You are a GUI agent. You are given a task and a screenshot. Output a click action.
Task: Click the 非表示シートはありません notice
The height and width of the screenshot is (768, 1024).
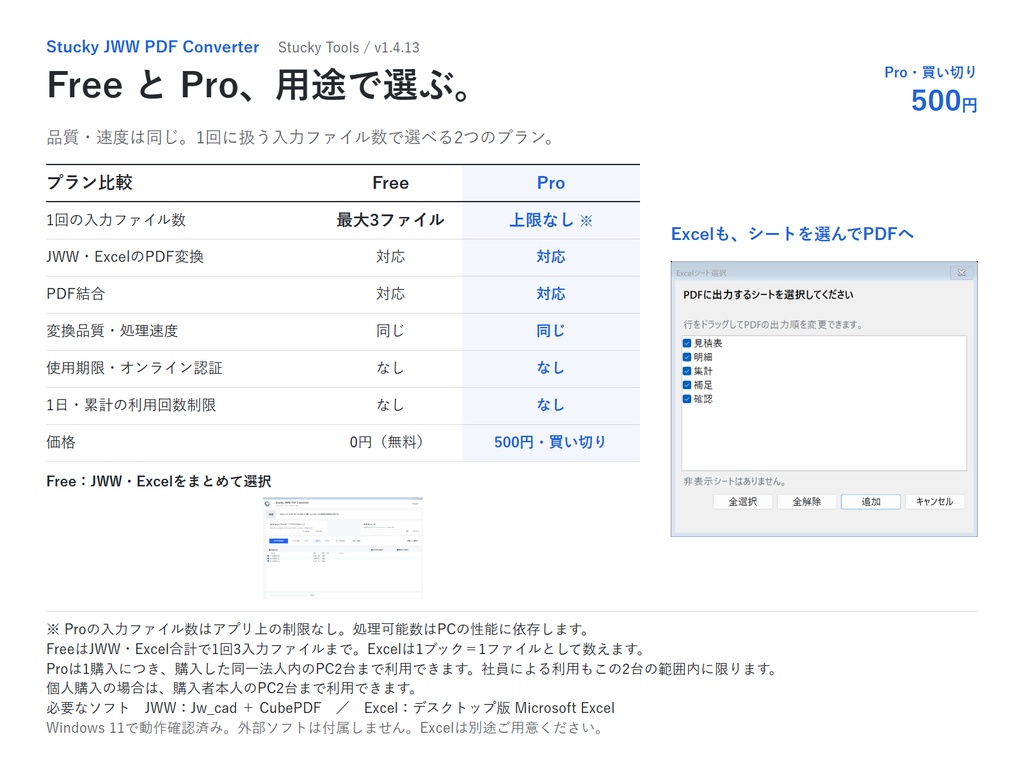735,481
